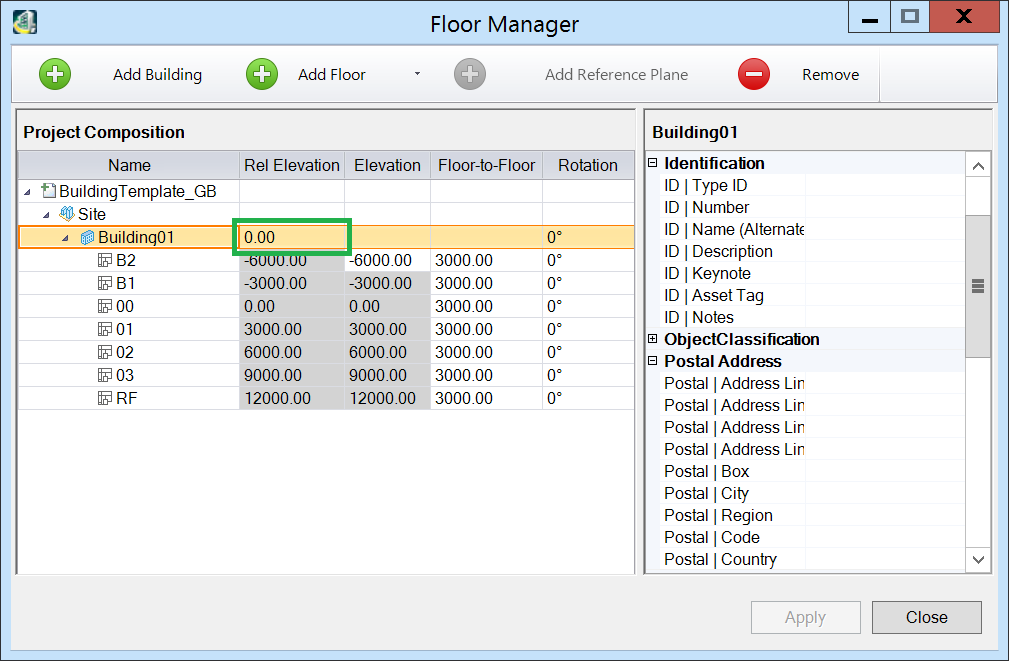Click the floor icon beside RF

(105, 398)
